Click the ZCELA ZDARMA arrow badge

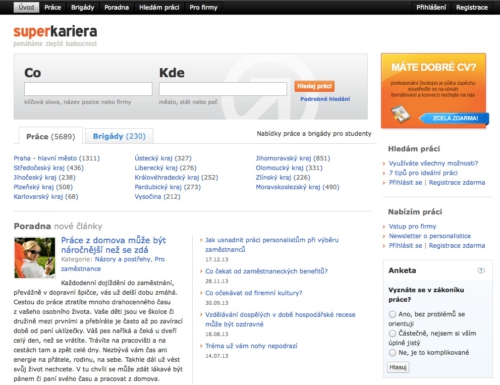point(454,118)
